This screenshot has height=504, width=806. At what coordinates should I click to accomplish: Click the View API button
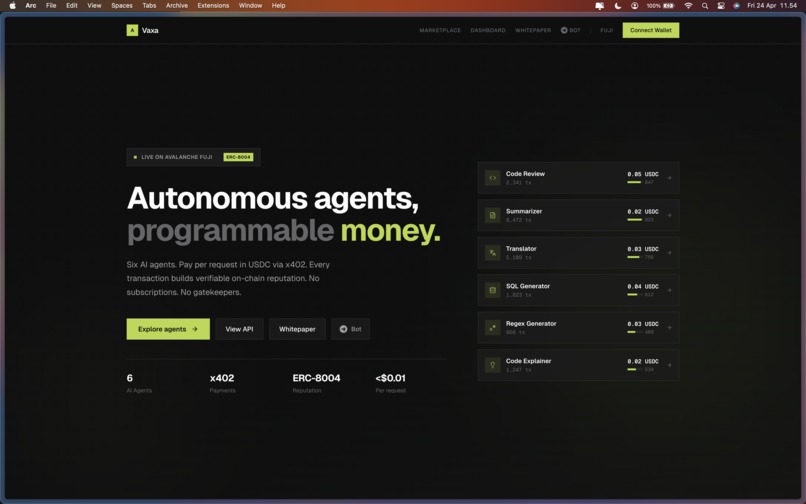point(240,329)
